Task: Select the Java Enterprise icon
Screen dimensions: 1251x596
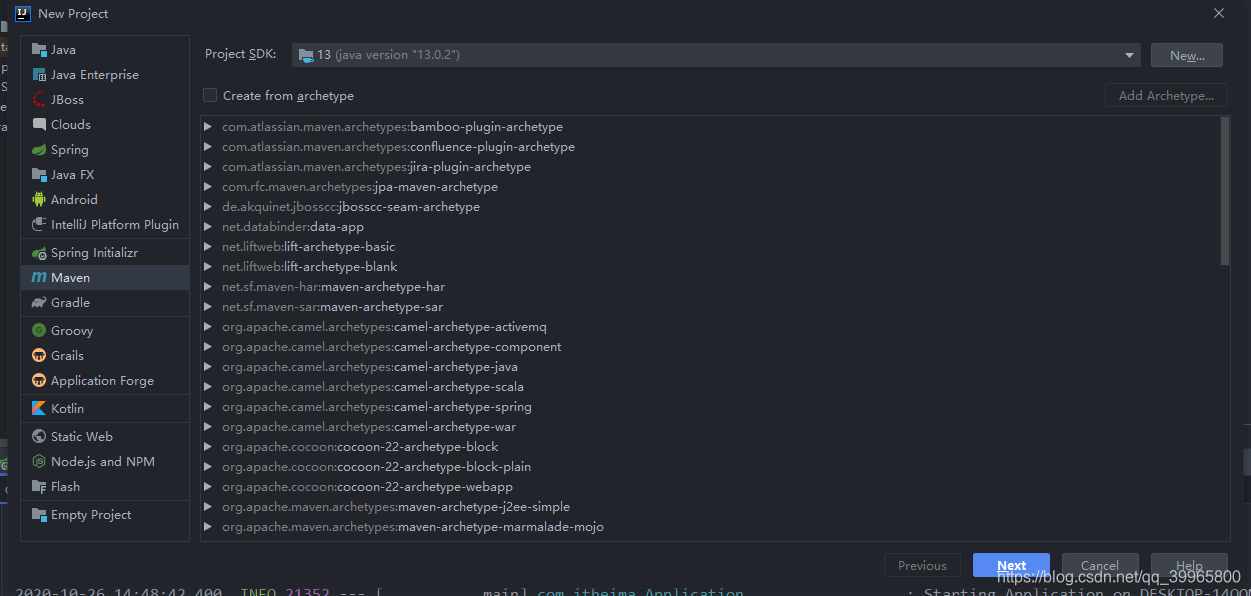Action: click(x=39, y=75)
